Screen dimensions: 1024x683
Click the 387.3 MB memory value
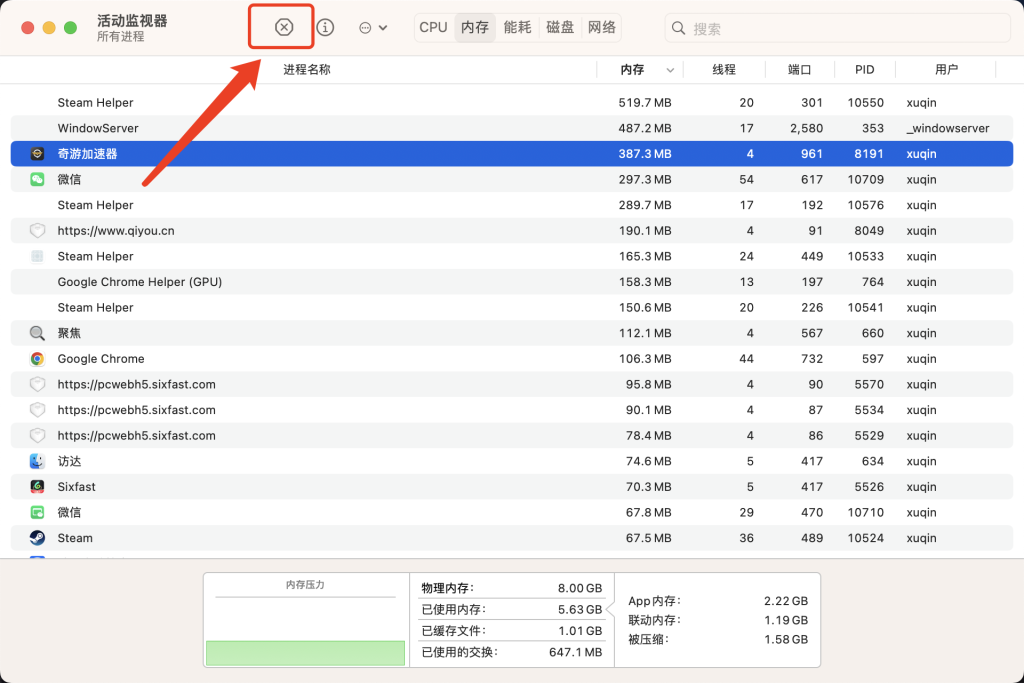tap(645, 153)
